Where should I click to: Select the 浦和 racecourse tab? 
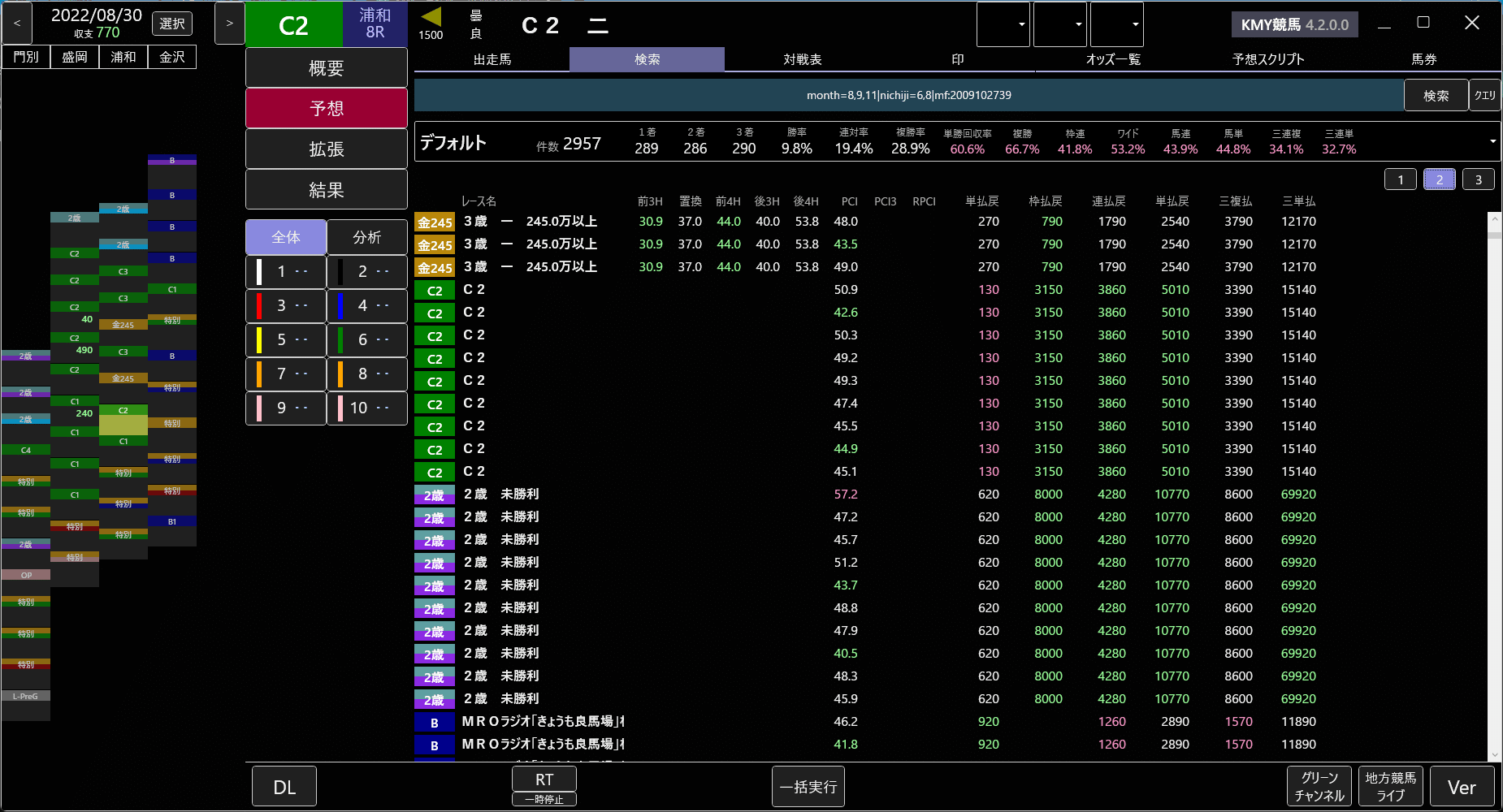(x=123, y=57)
